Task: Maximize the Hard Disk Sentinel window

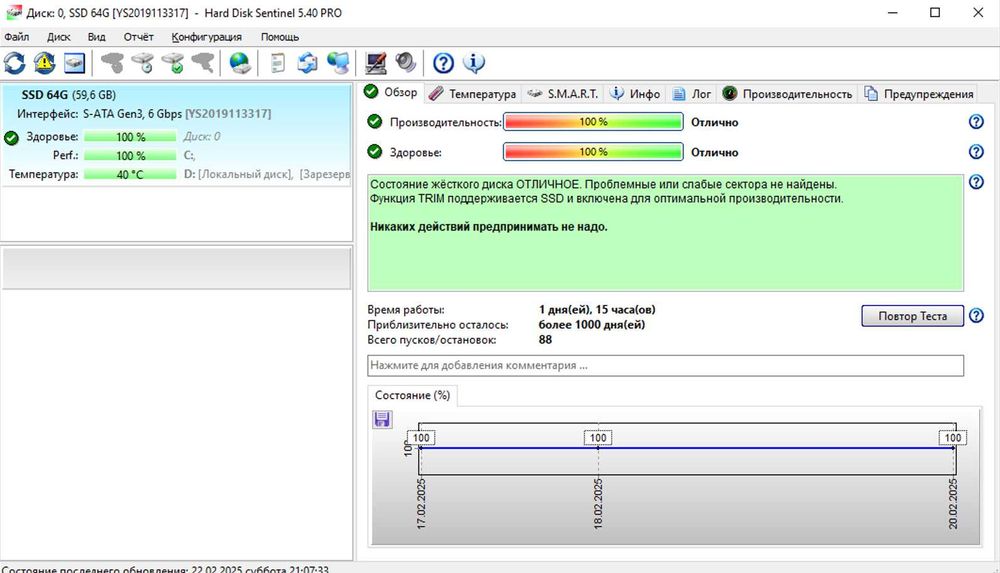Action: (935, 13)
